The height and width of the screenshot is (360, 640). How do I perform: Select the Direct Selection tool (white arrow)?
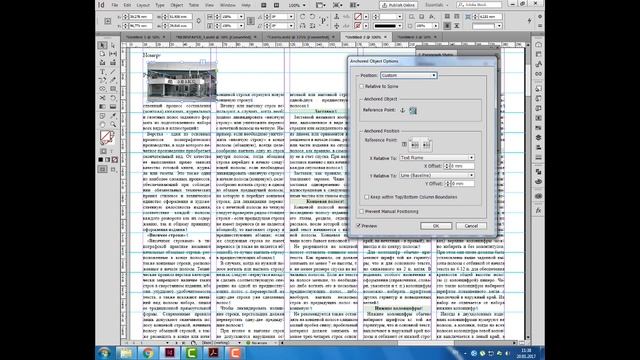[x=113, y=45]
